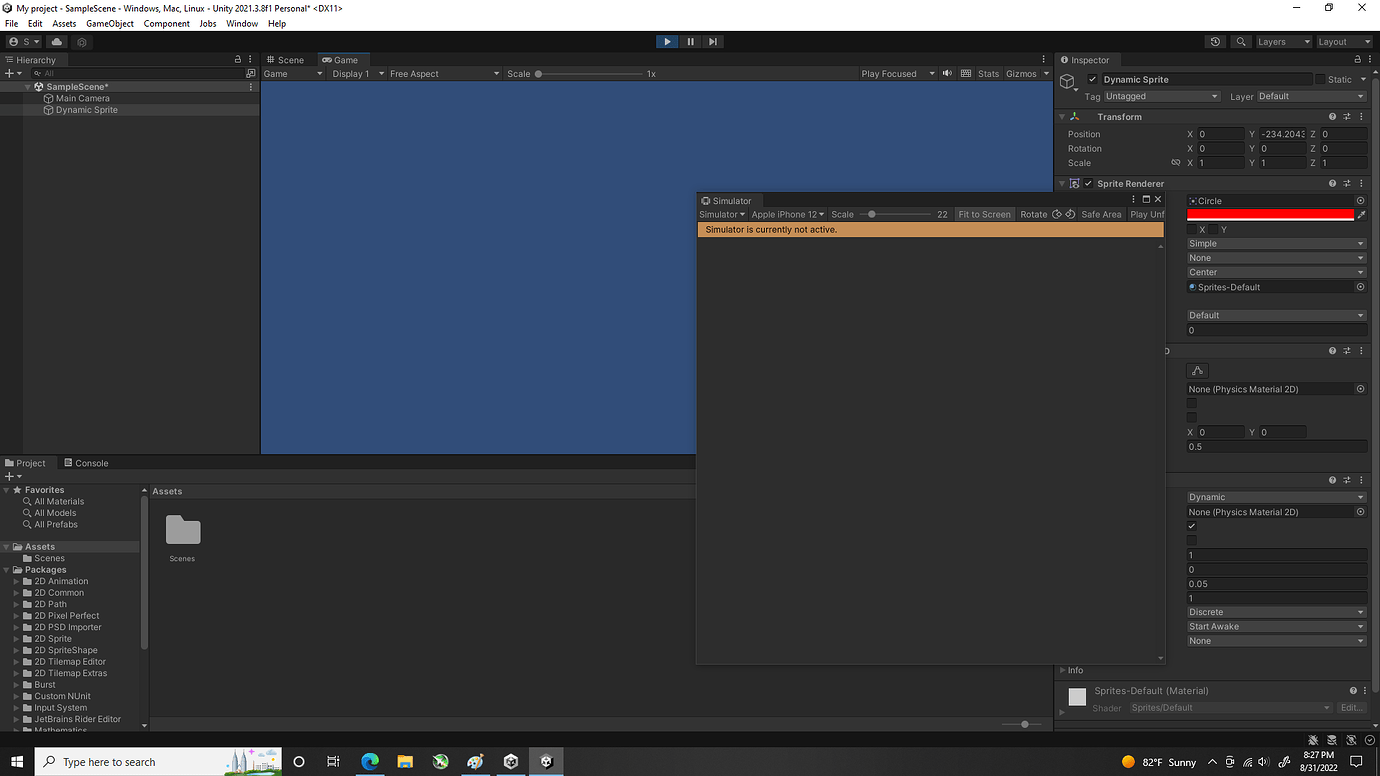The image size is (1380, 776).
Task: Disable the Sprite Renderer component checkbox
Action: pos(1088,183)
